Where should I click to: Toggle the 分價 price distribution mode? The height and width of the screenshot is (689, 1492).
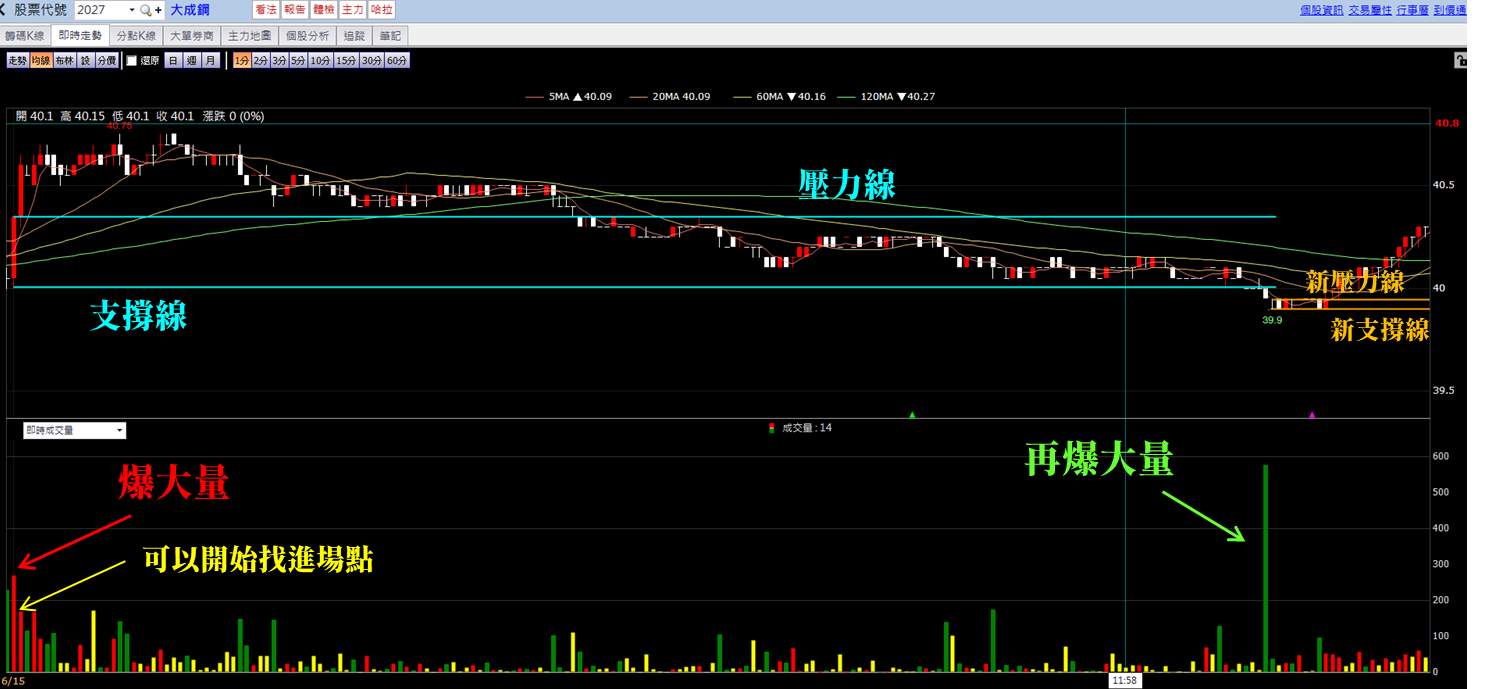point(107,61)
